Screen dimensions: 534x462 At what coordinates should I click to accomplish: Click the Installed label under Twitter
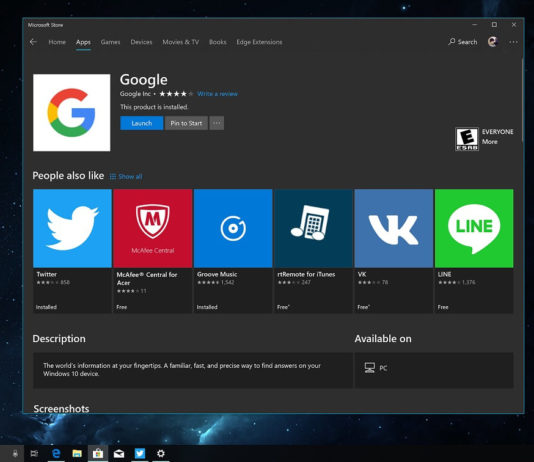(46, 307)
